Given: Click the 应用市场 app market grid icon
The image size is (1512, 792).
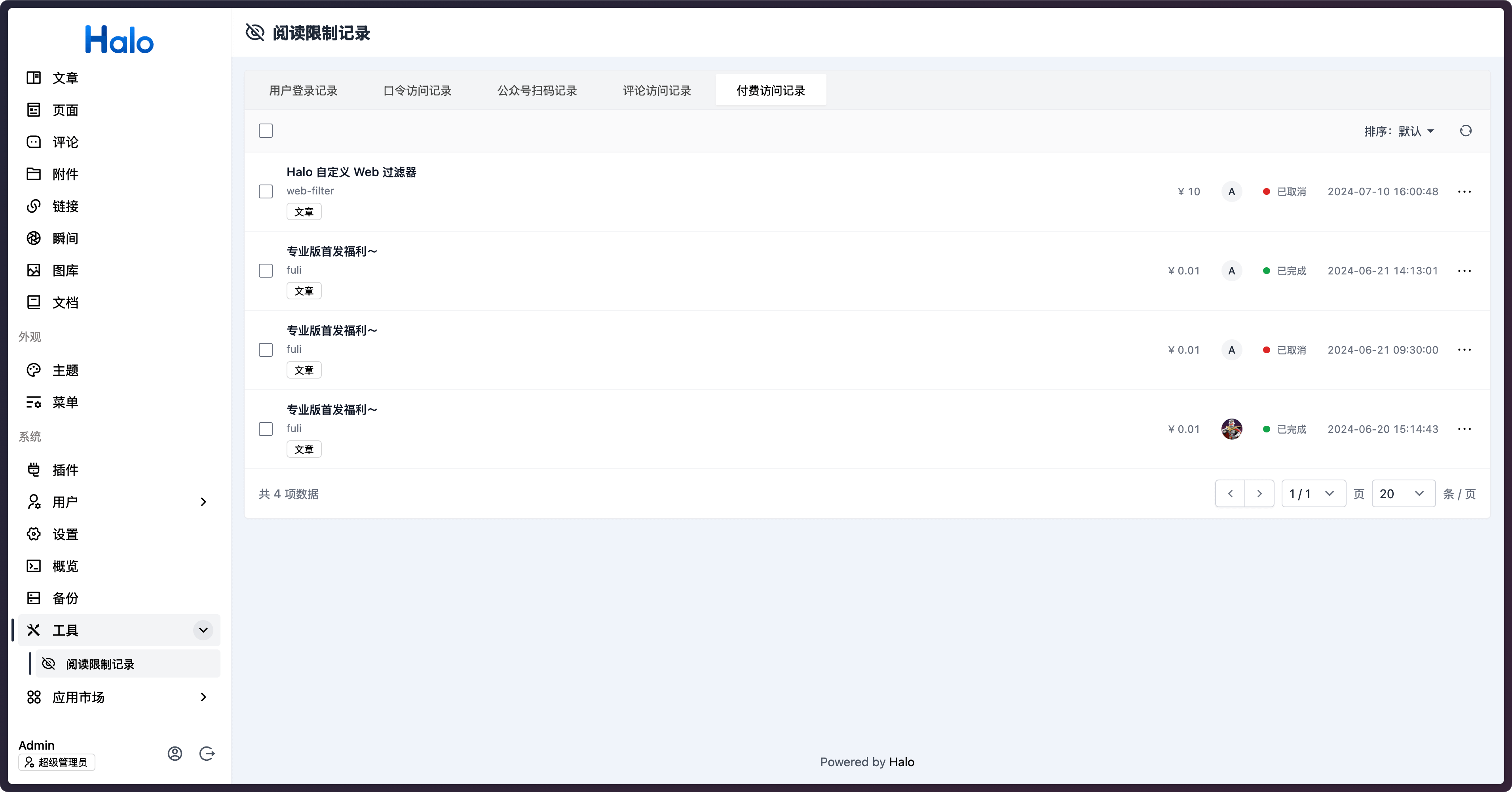Looking at the screenshot, I should pos(34,697).
